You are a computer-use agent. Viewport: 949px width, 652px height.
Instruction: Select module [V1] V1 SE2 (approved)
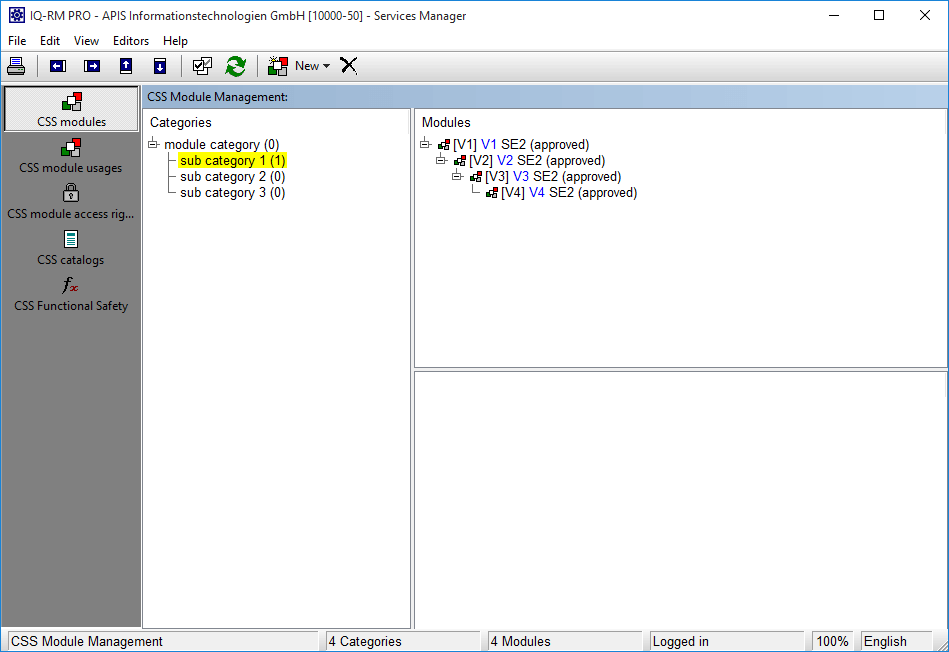pyautogui.click(x=521, y=145)
